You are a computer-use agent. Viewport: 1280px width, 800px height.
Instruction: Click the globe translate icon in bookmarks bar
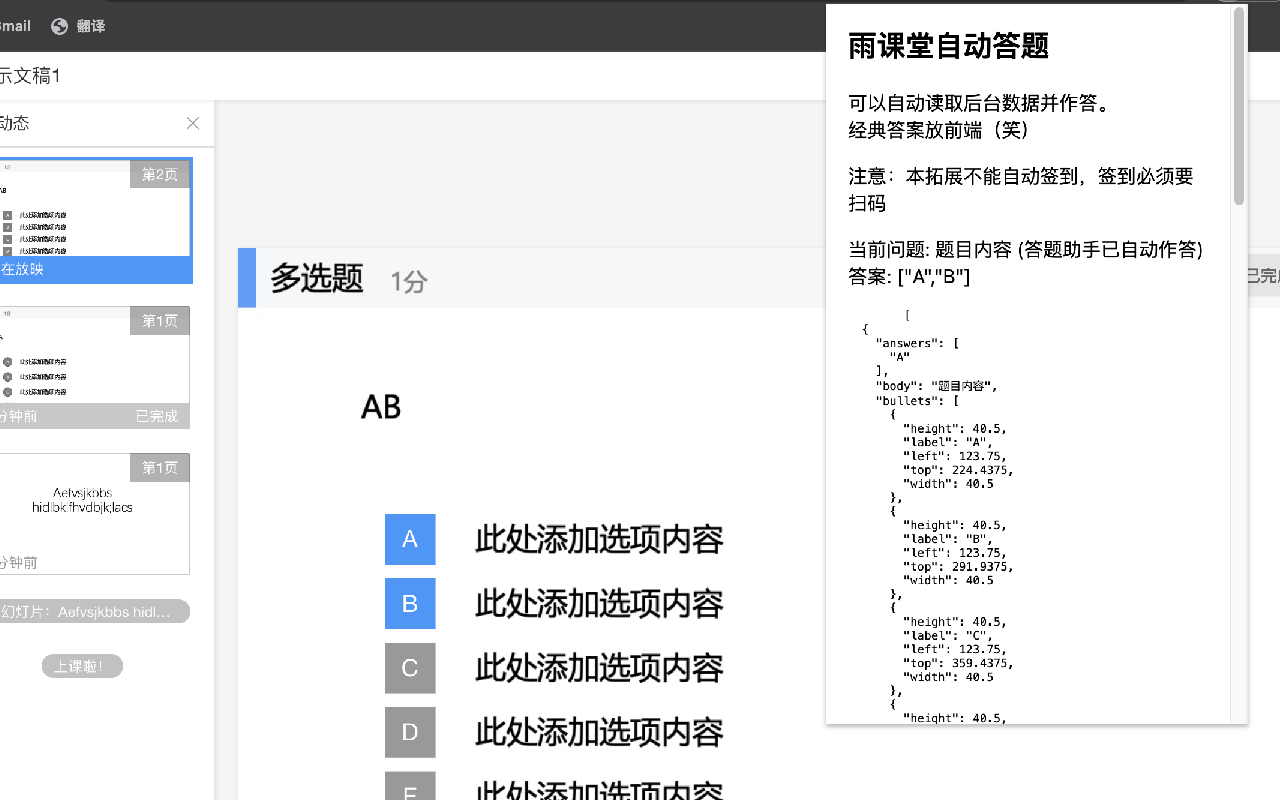coord(60,26)
